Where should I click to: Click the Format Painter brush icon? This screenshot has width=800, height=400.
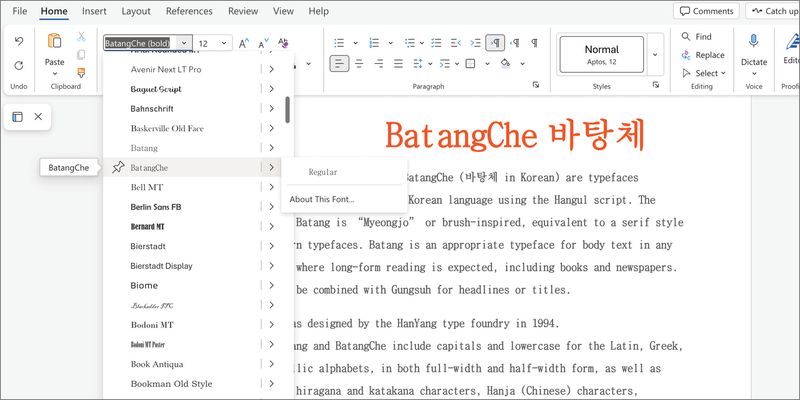coord(81,72)
